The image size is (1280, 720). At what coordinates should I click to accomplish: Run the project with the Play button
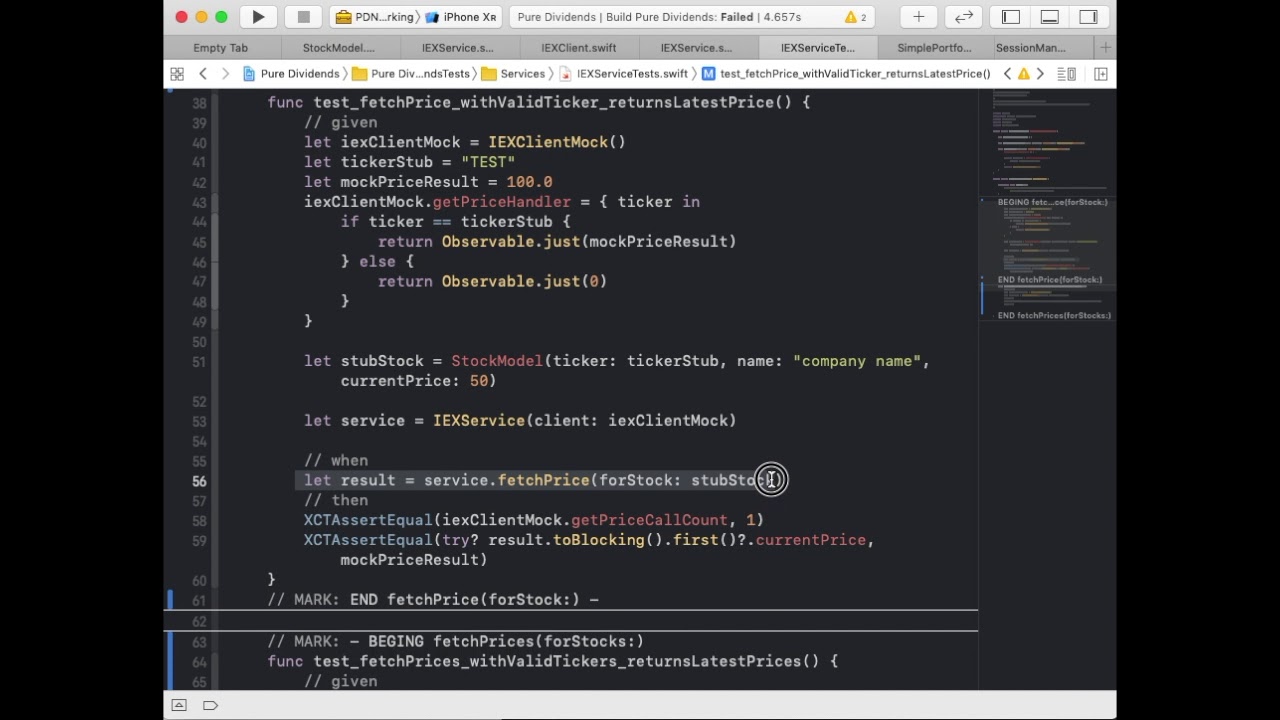(x=258, y=17)
